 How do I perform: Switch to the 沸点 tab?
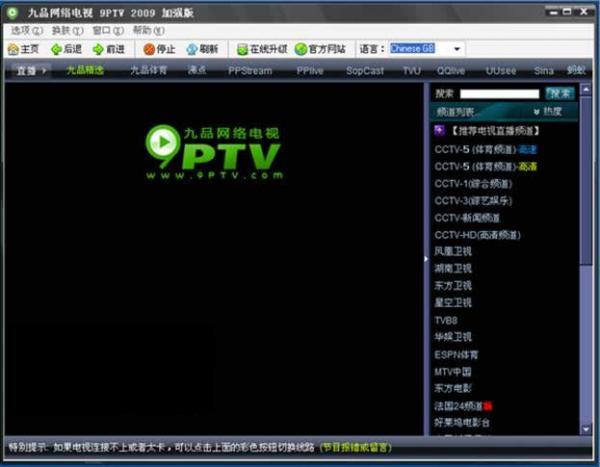pos(197,70)
